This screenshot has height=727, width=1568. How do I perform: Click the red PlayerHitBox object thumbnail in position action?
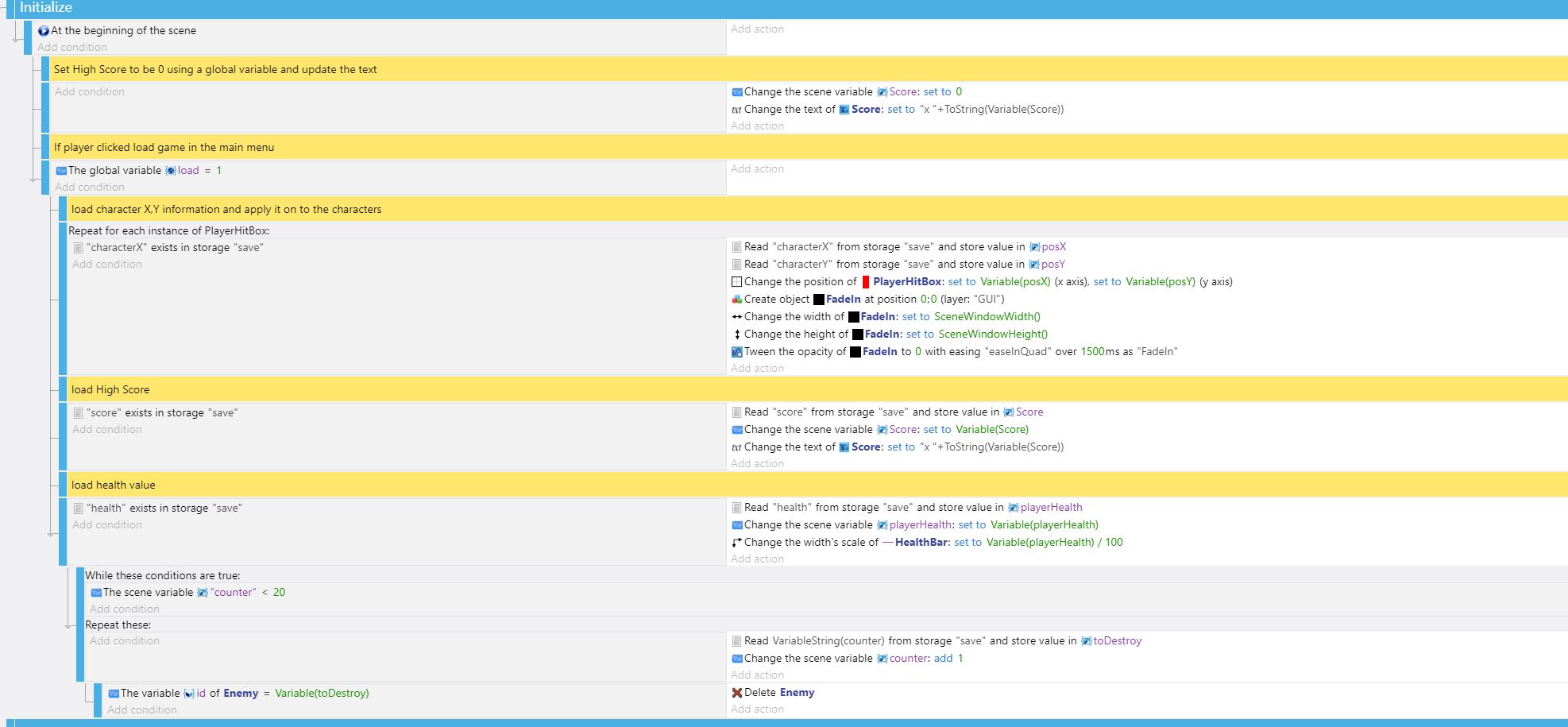(x=866, y=282)
